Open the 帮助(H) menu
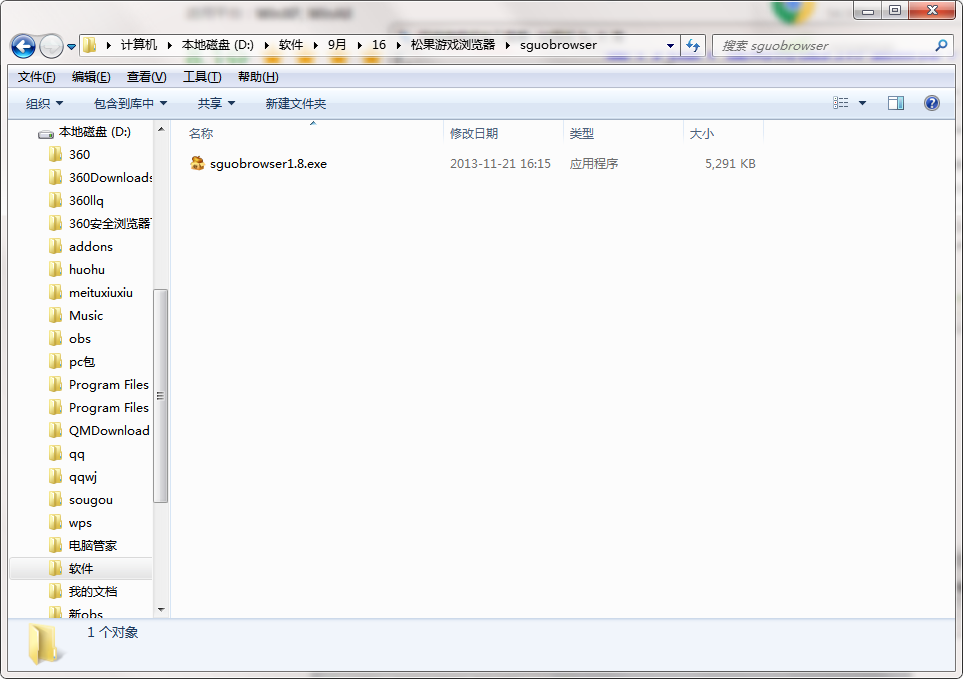Viewport: 963px width, 679px height. (258, 77)
